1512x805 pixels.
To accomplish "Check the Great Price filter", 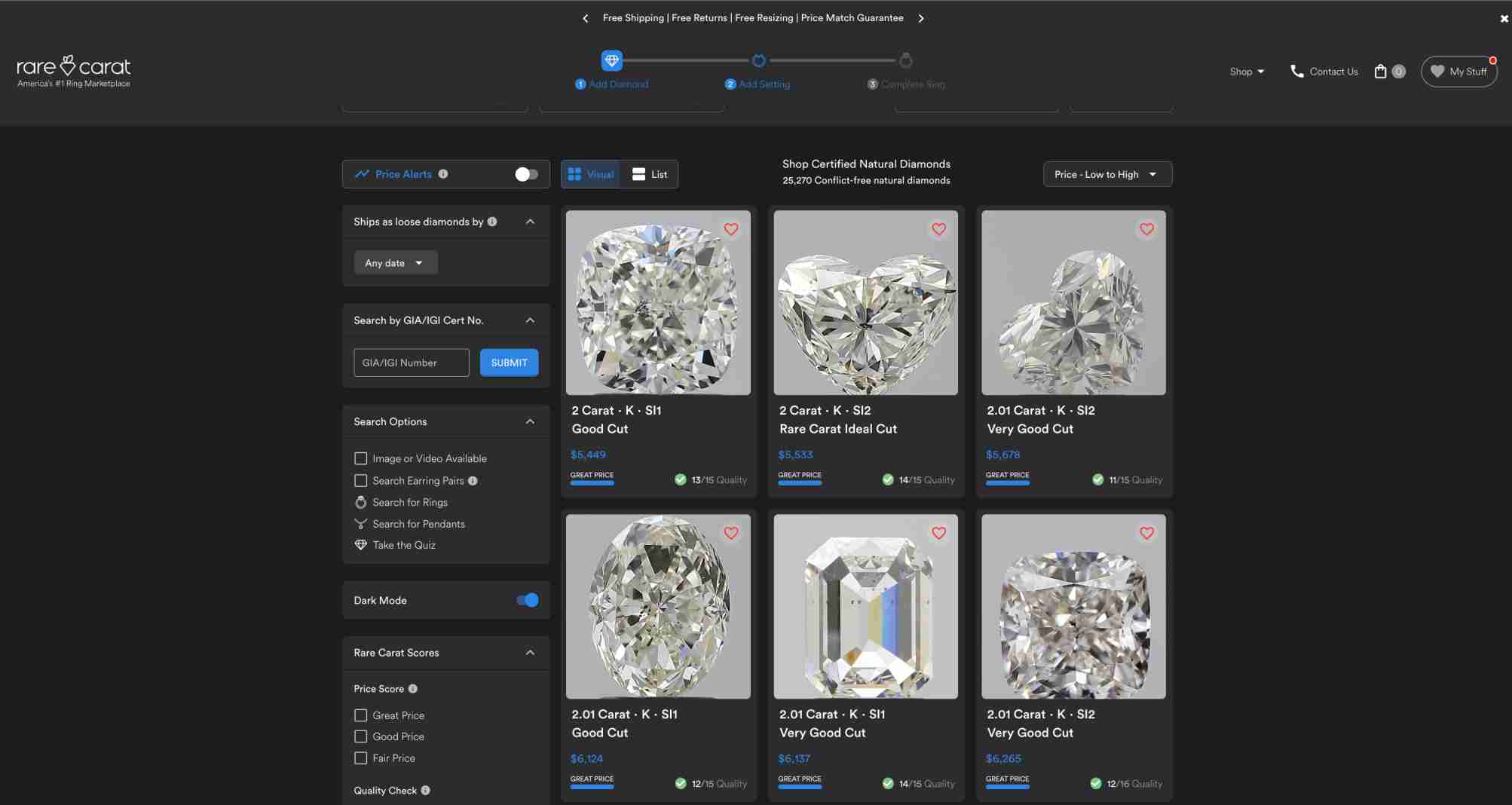I will (x=361, y=715).
